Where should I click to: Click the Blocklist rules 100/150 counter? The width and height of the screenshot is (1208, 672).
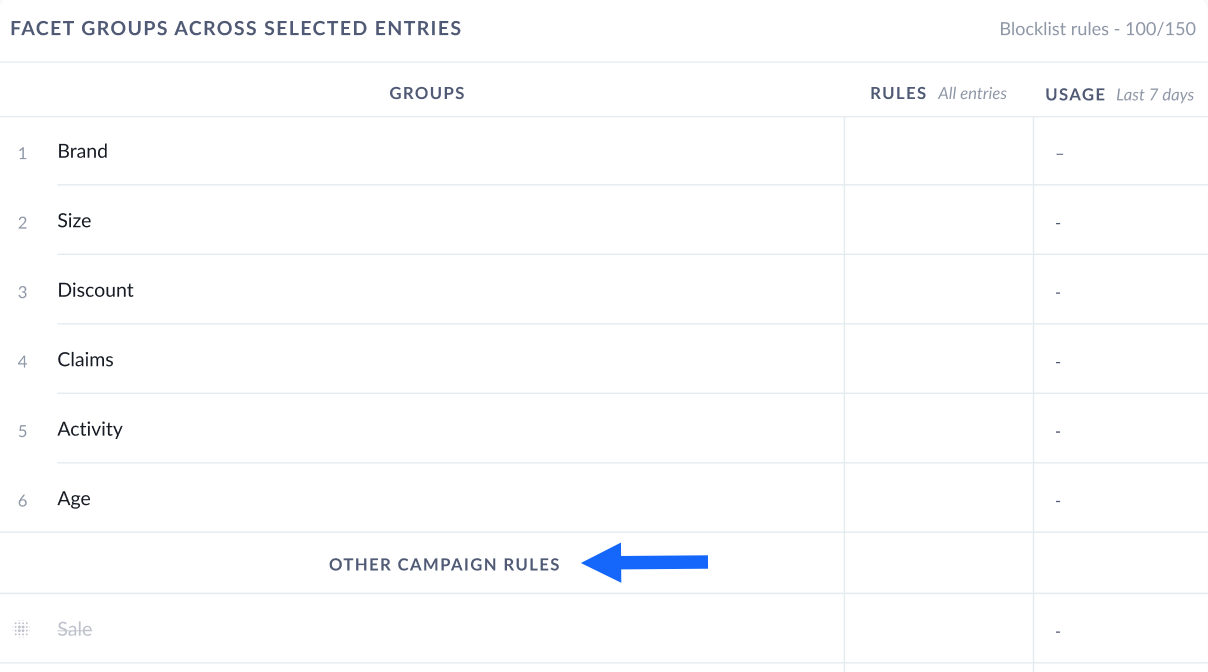(x=1097, y=29)
